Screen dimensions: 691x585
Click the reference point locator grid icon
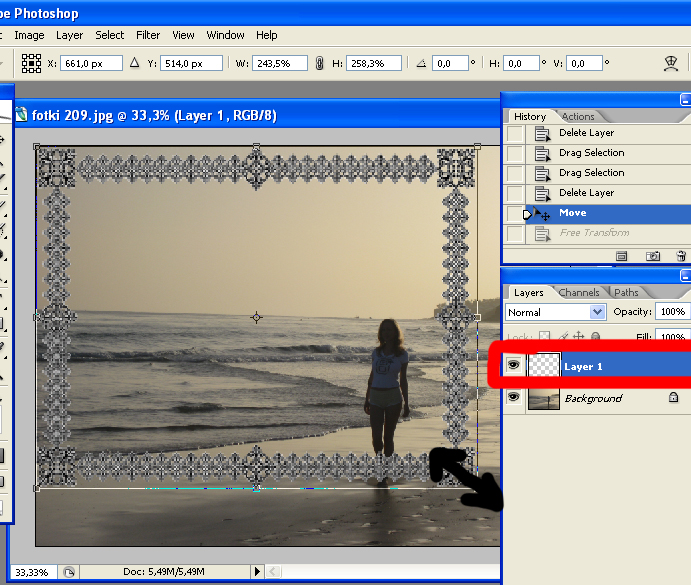[x=31, y=63]
